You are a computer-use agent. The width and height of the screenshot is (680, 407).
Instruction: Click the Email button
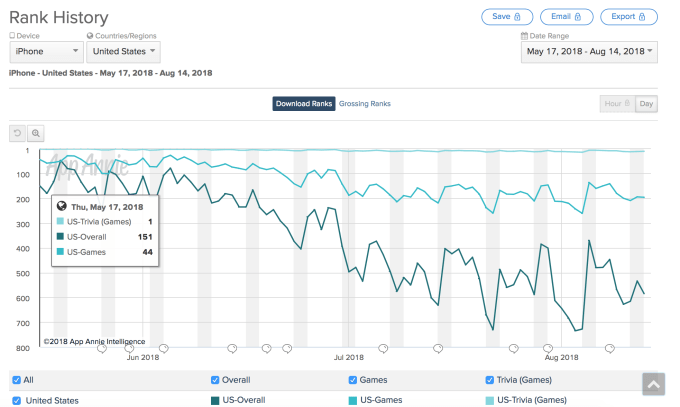[x=567, y=17]
